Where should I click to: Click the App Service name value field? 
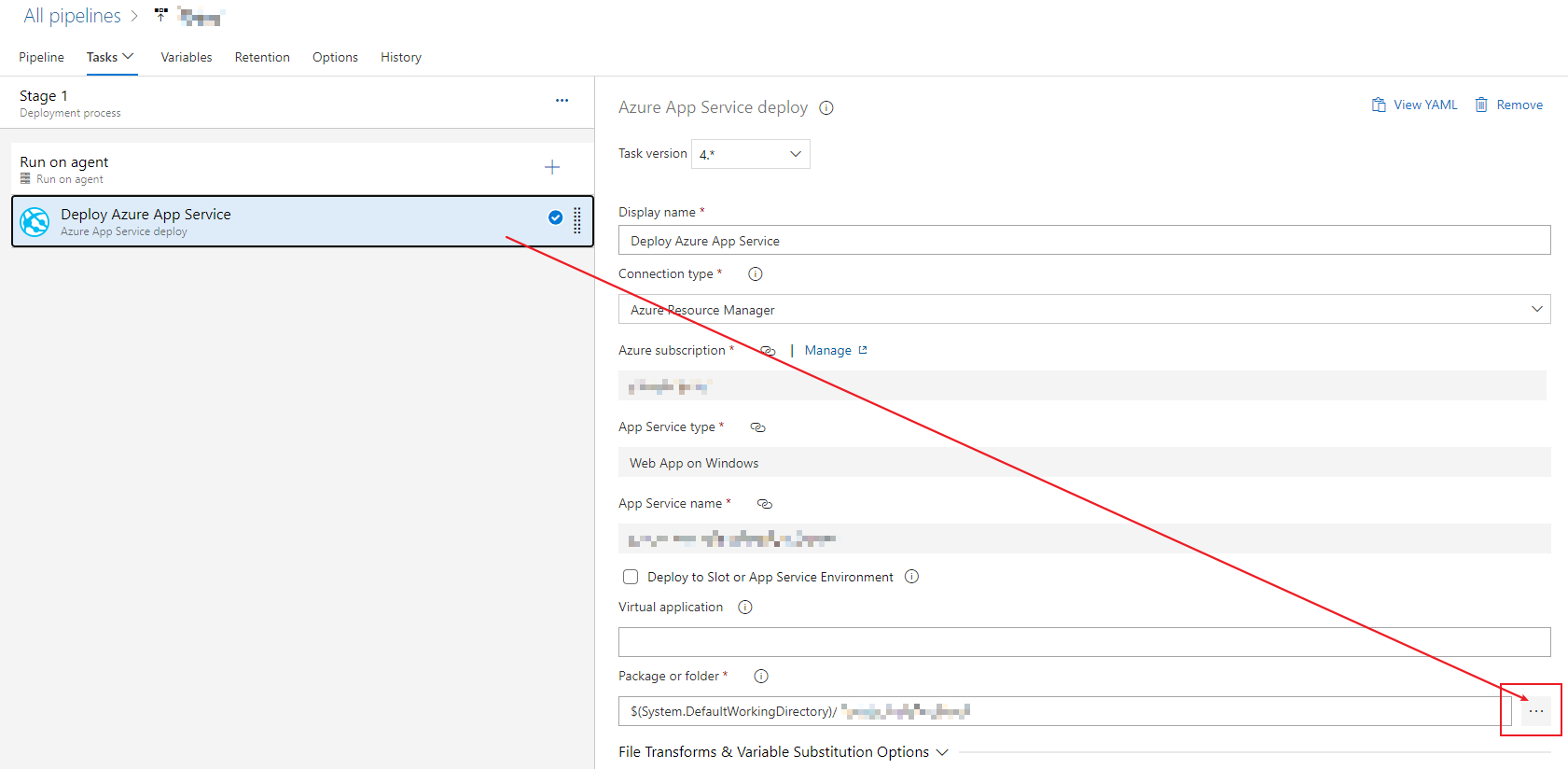[x=1084, y=538]
